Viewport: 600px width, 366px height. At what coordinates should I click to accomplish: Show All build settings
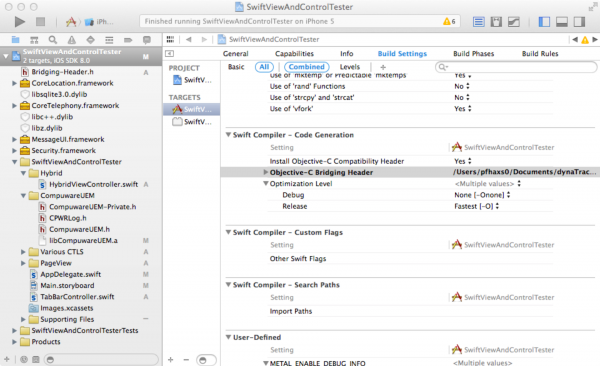264,67
